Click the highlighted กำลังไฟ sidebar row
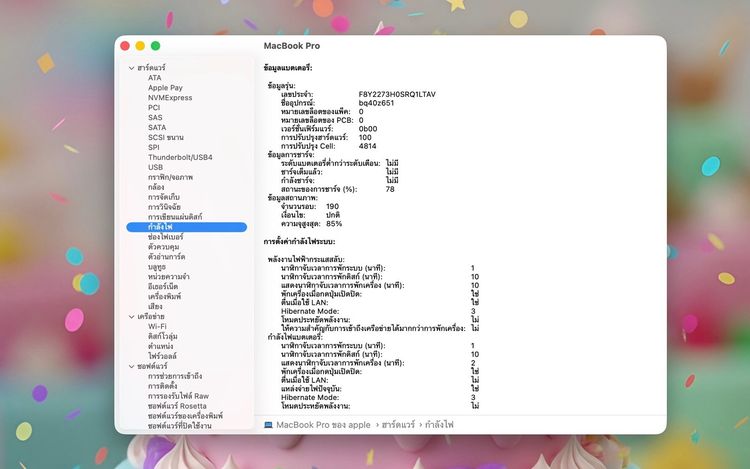The width and height of the screenshot is (750, 469). [187, 227]
